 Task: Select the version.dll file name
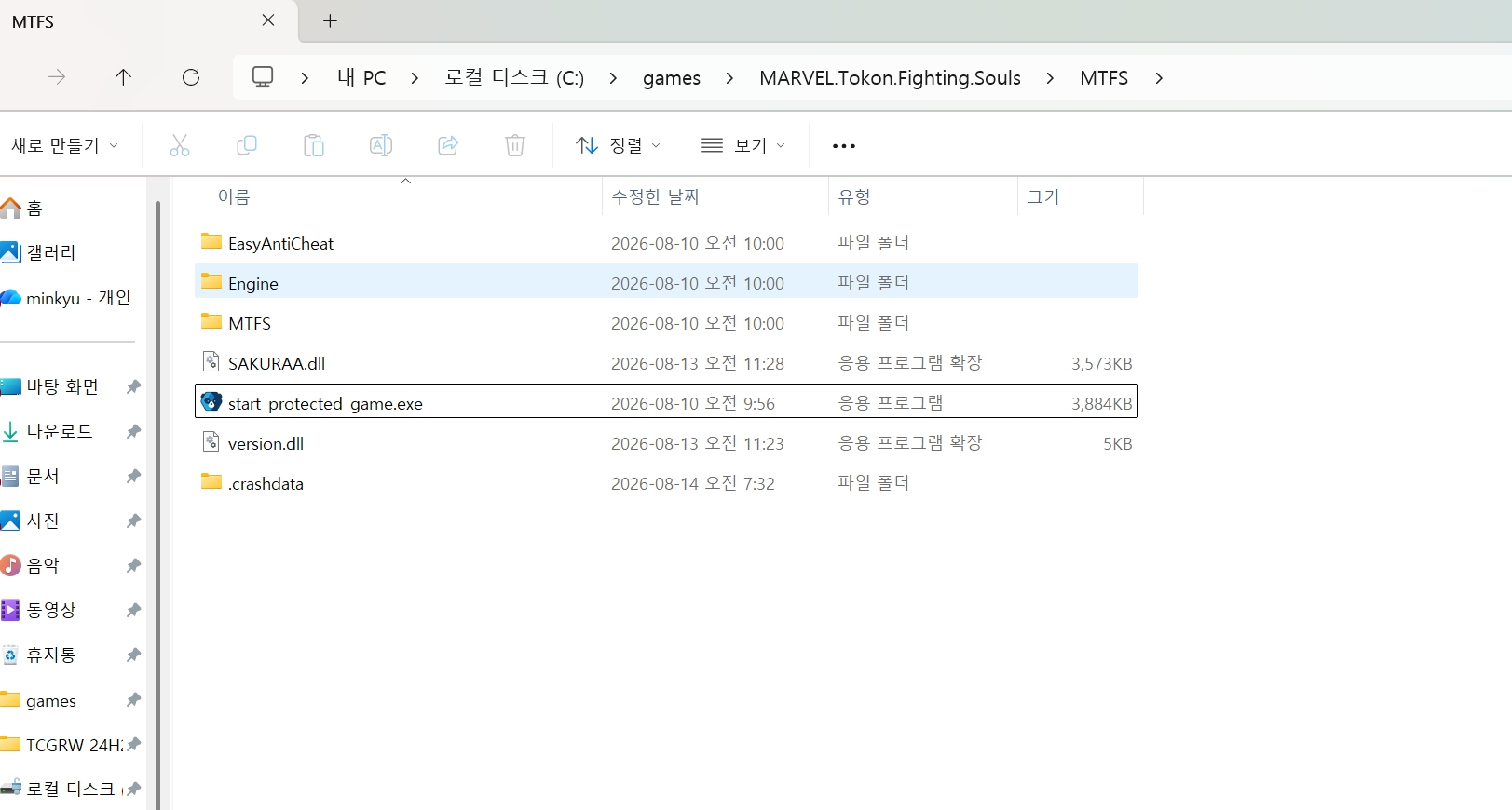[x=266, y=444]
